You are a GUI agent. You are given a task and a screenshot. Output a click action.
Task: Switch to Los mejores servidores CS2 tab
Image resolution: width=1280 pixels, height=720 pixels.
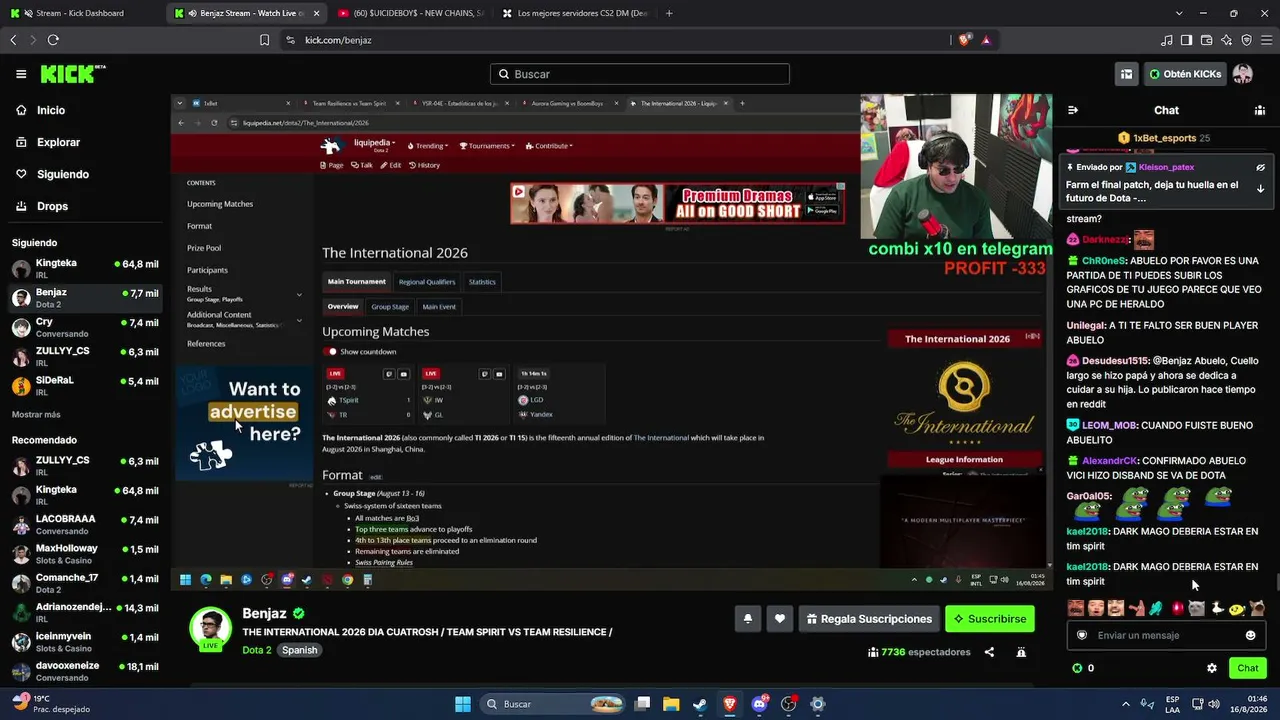(x=575, y=13)
